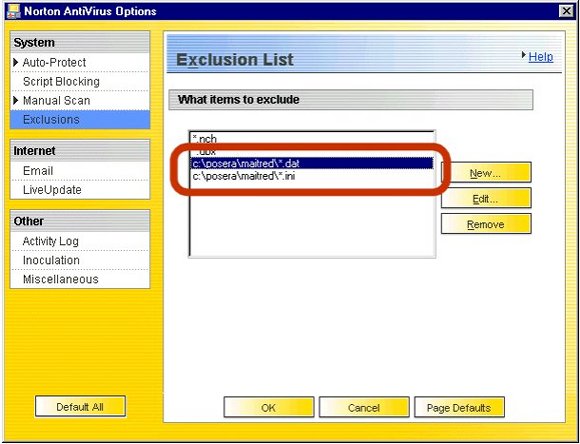Open Auto-Protect settings
The image size is (580, 444).
click(54, 63)
